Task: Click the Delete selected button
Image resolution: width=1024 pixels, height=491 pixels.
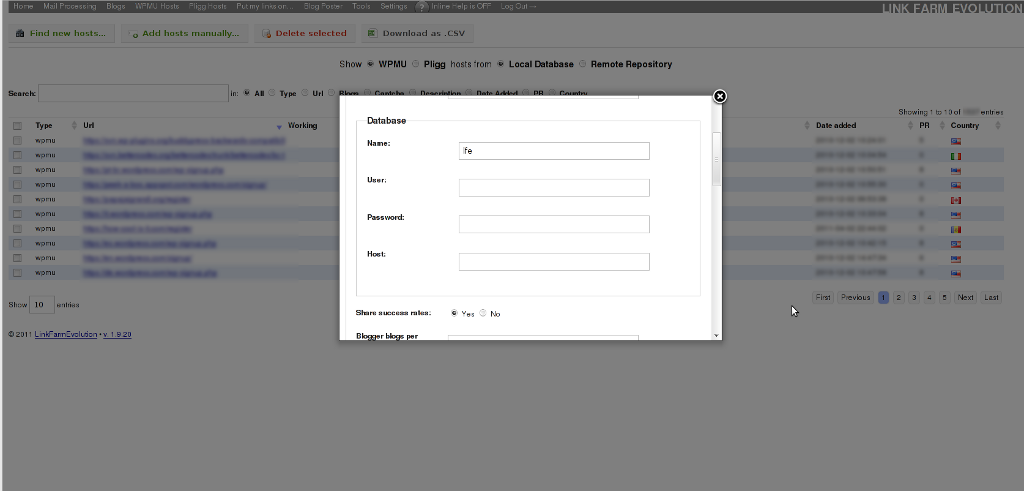Action: point(305,33)
